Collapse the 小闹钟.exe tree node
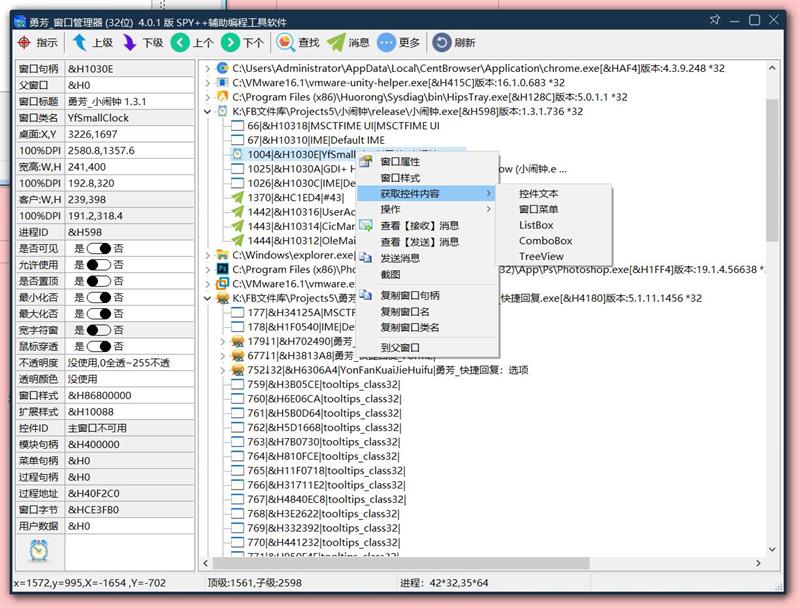 coord(207,112)
